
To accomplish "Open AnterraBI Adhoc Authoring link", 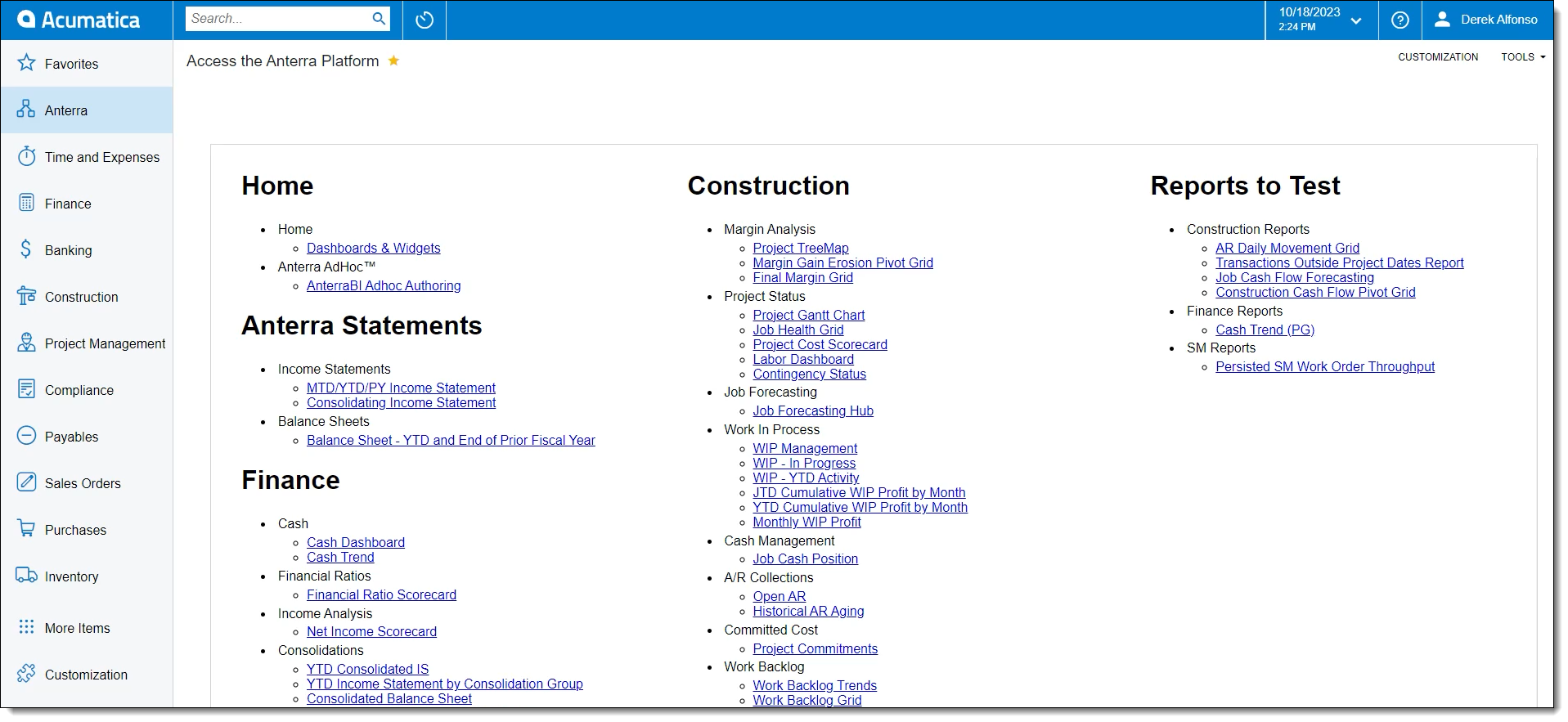I will (x=384, y=285).
